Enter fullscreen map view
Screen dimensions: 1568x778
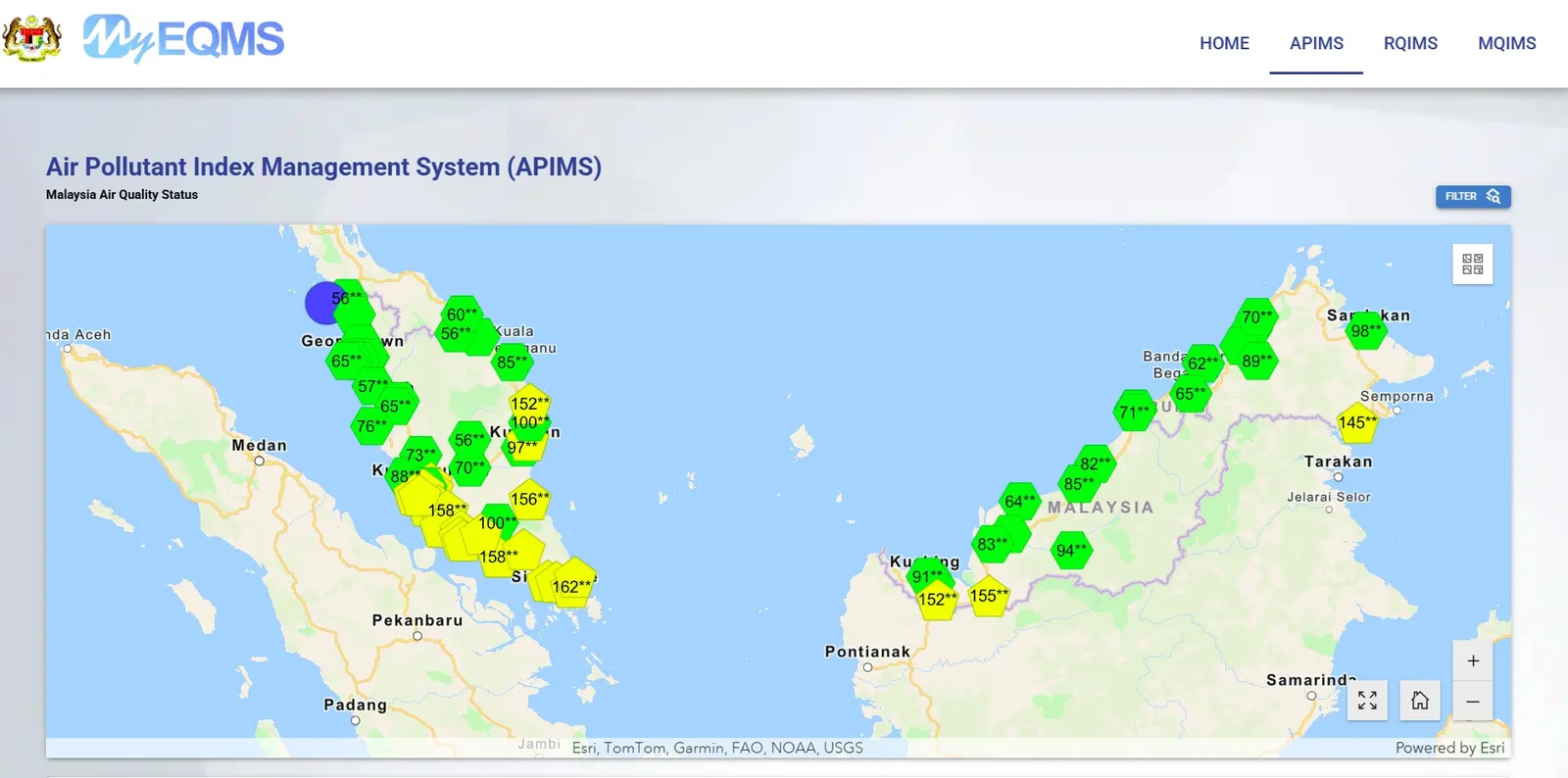(1367, 701)
